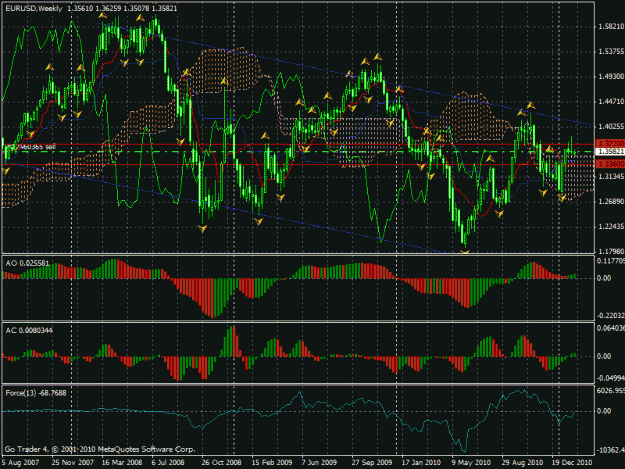This screenshot has height=469, width=625.
Task: Click the 16 Mar 2008 date label
Action: pyautogui.click(x=122, y=463)
